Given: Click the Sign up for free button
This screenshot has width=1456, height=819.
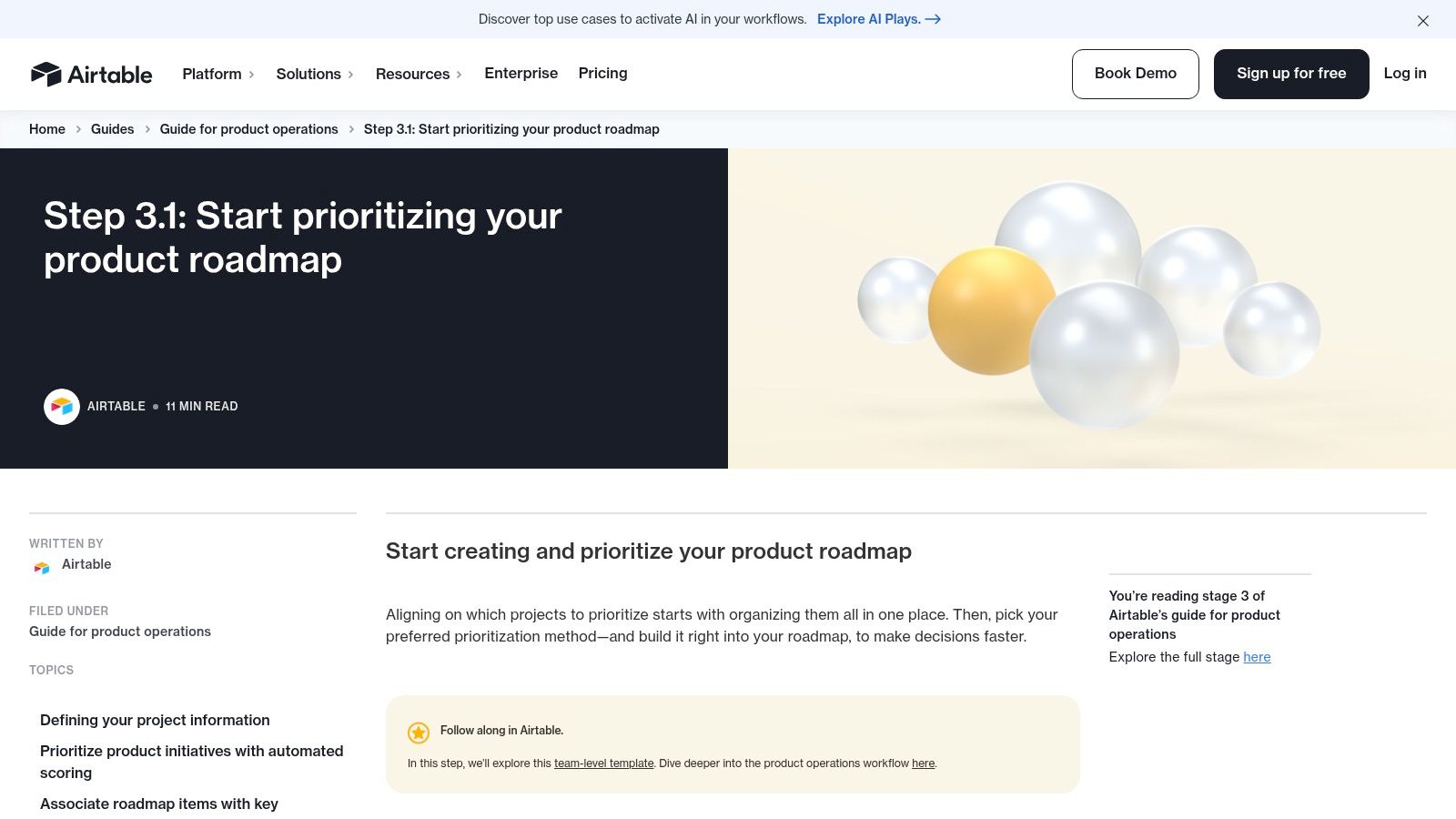Looking at the screenshot, I should tap(1291, 74).
